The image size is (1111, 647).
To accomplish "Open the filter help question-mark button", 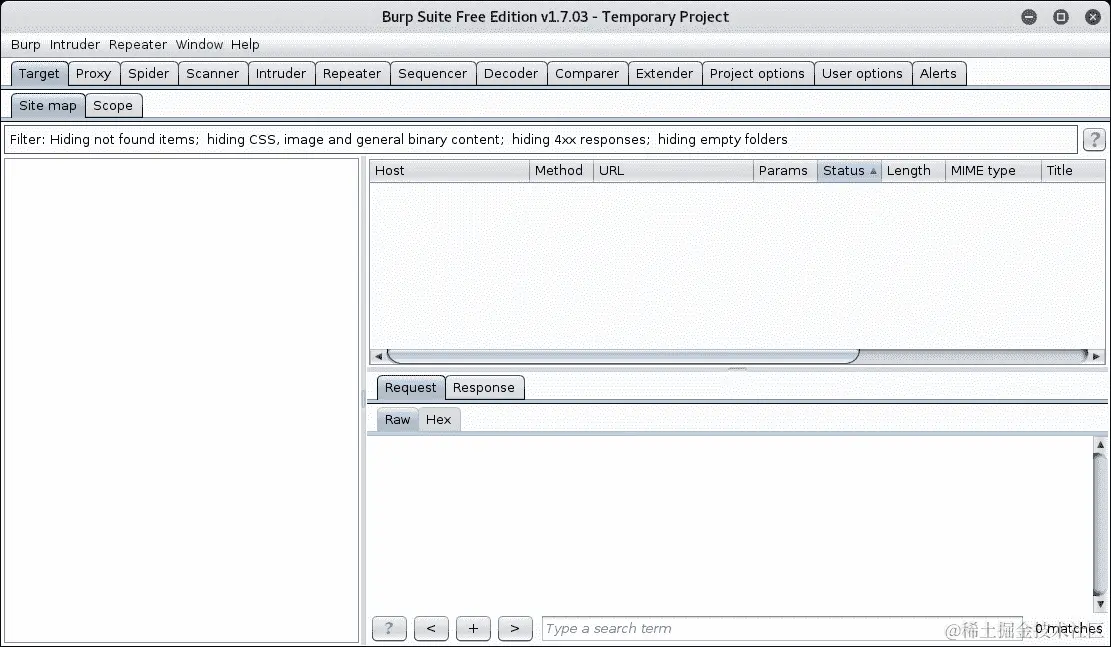I will pyautogui.click(x=1094, y=140).
